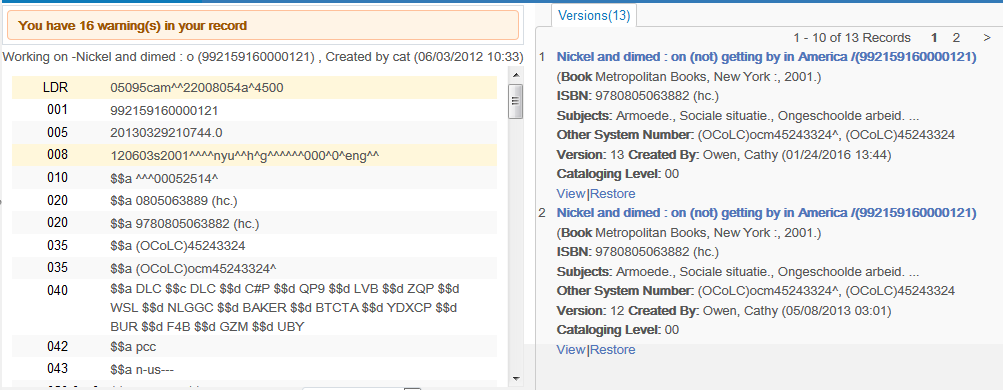The width and height of the screenshot is (1003, 390).
Task: Click the 042 tag label
Action: coord(57,347)
